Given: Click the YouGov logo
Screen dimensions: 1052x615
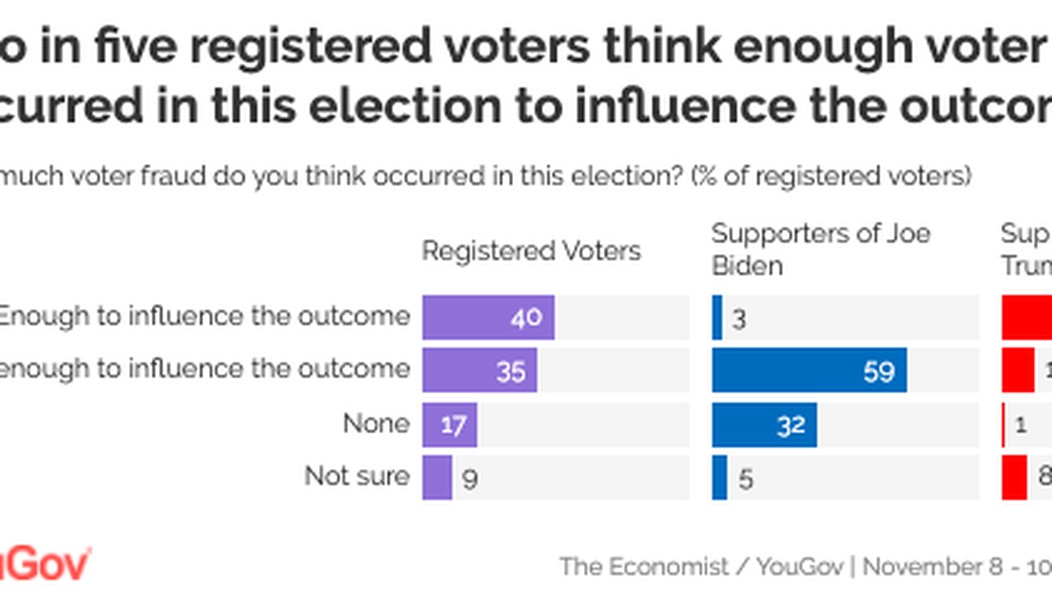Looking at the screenshot, I should 45,564.
